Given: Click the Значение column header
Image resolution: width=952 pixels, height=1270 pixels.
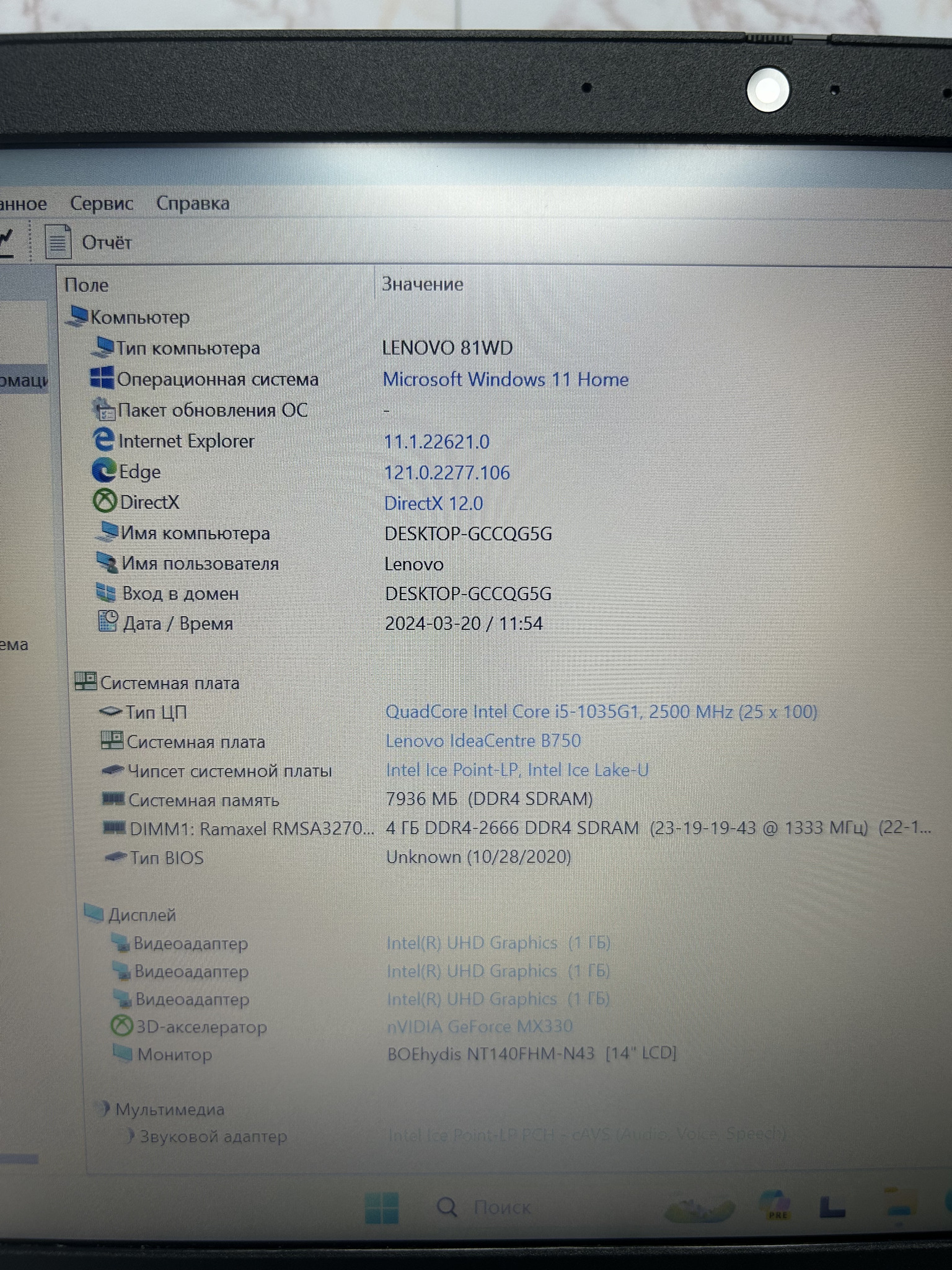Looking at the screenshot, I should pos(423,284).
